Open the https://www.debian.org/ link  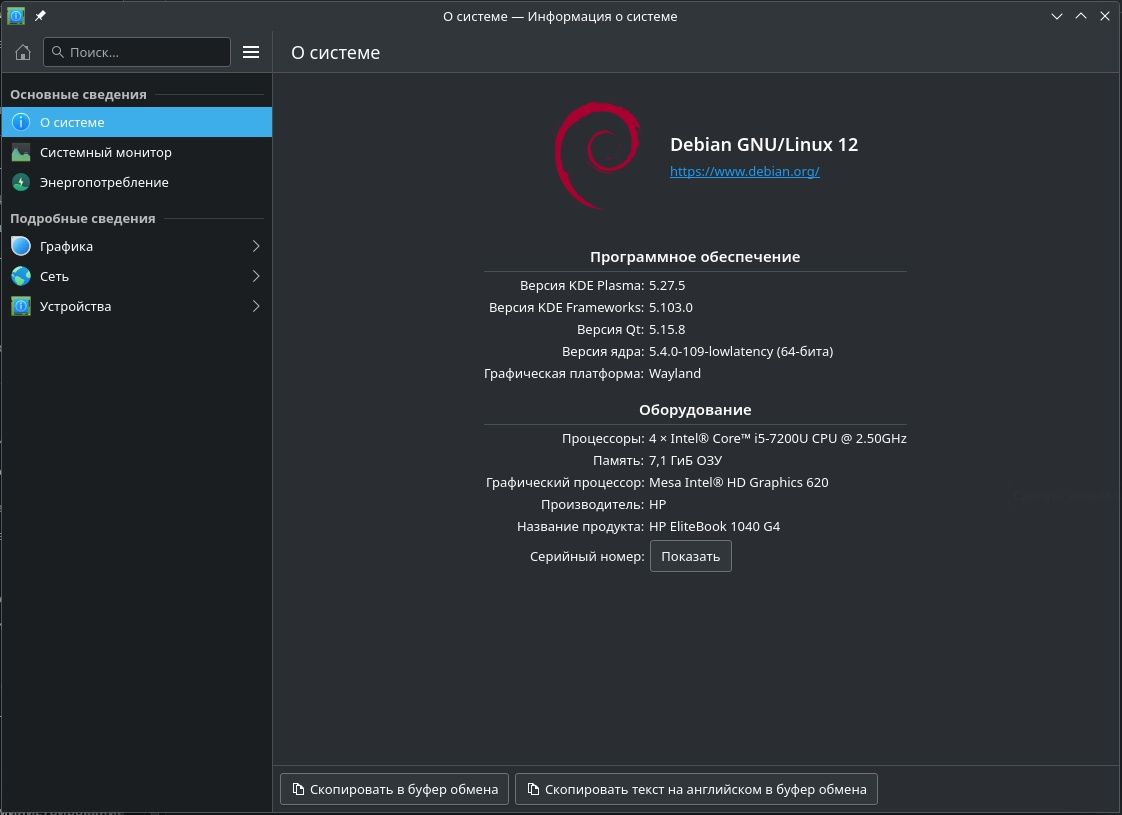(x=744, y=171)
